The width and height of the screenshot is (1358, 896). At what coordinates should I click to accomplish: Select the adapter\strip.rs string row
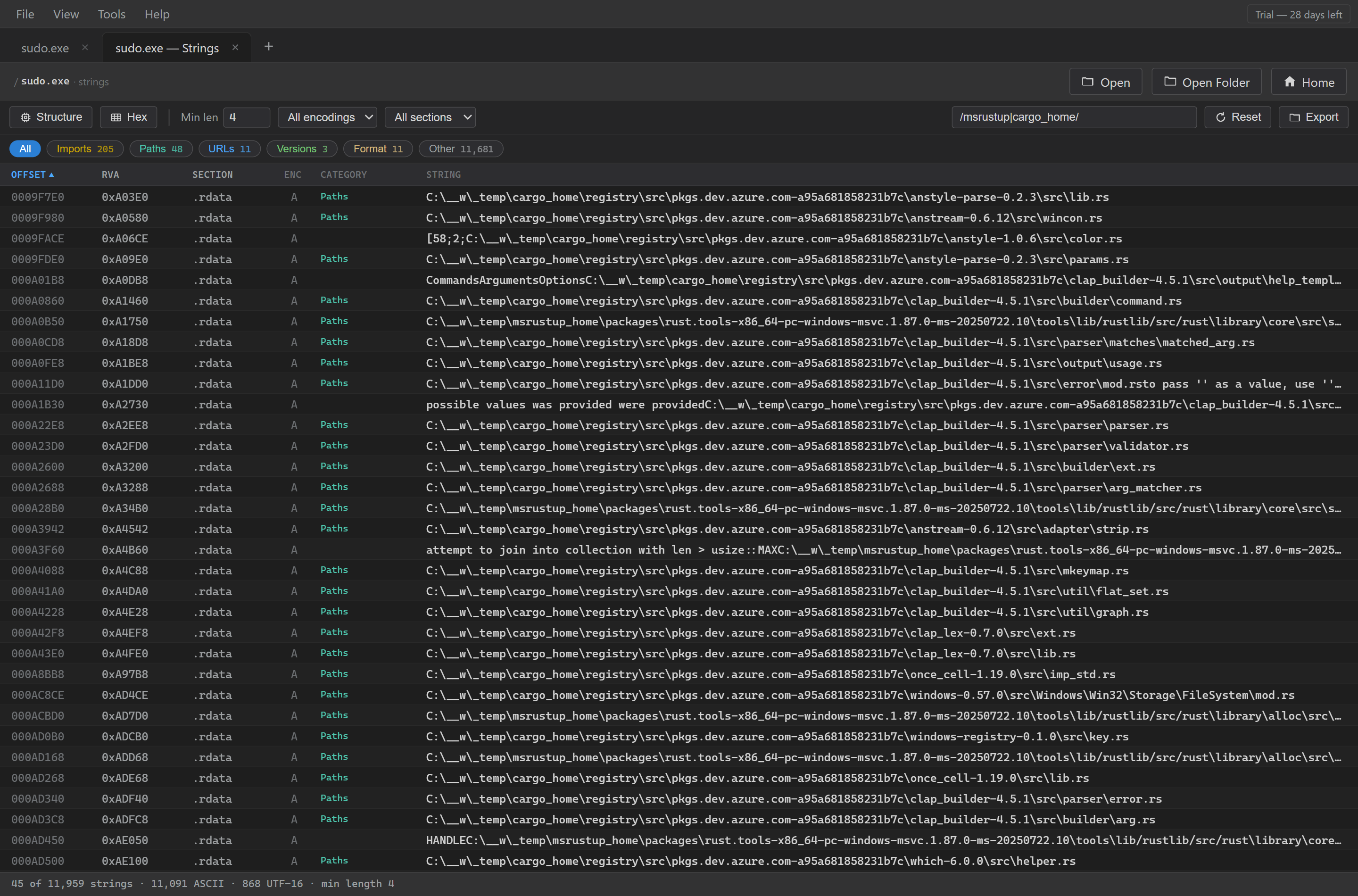click(679, 529)
